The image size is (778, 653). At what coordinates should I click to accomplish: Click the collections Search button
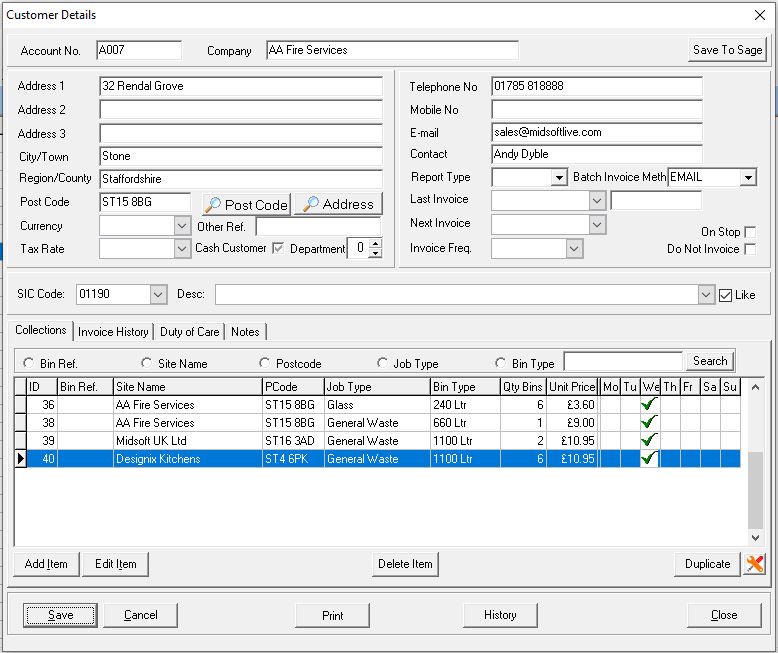710,361
